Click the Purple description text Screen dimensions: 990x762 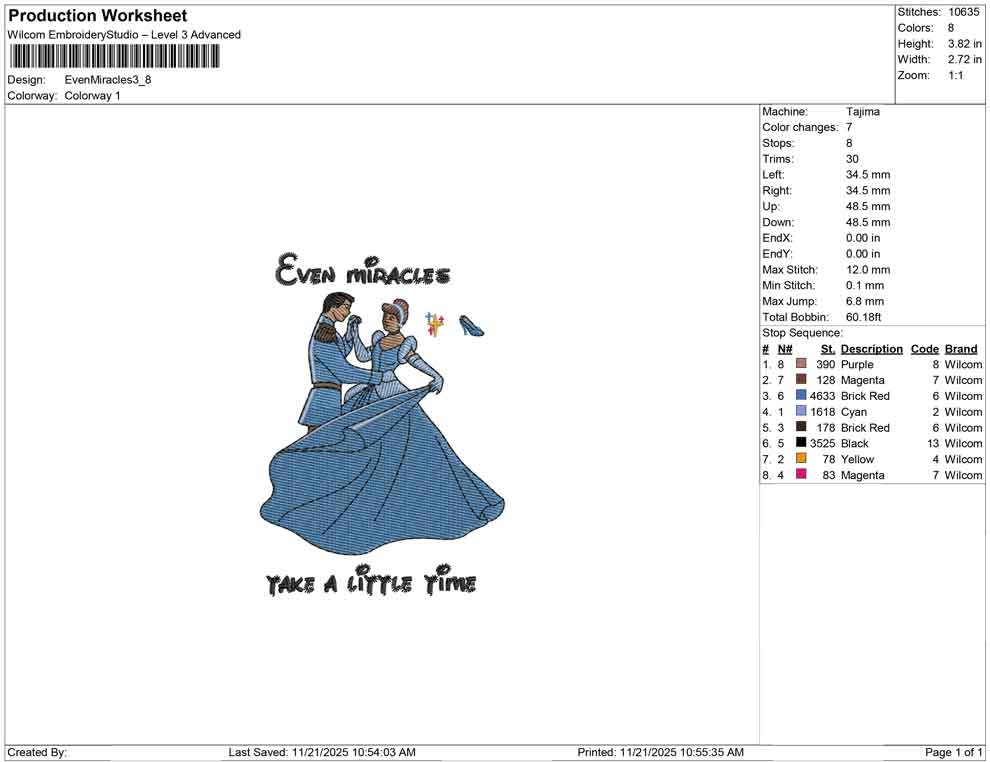click(857, 364)
